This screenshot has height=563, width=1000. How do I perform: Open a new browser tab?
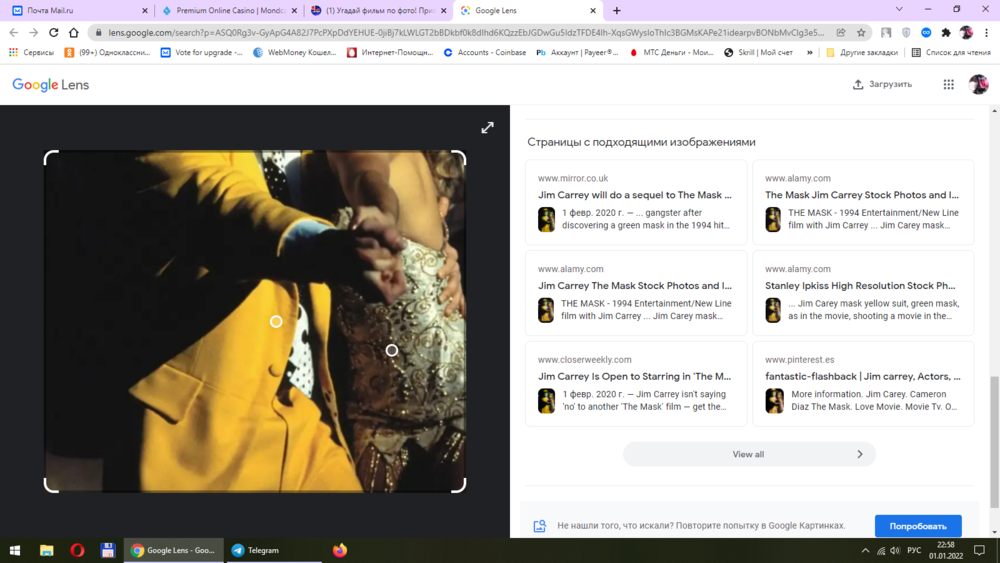pos(617,10)
